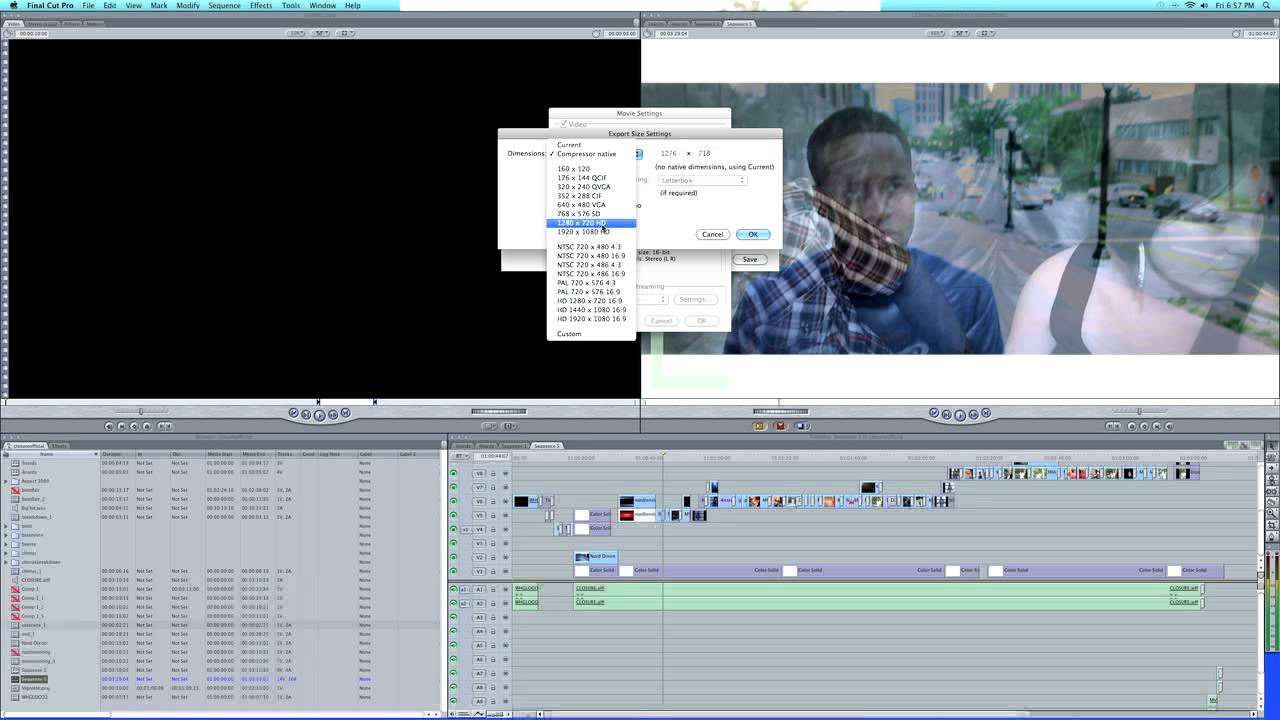
Task: Click the Wi-Fi icon in menu bar
Action: pos(1190,6)
